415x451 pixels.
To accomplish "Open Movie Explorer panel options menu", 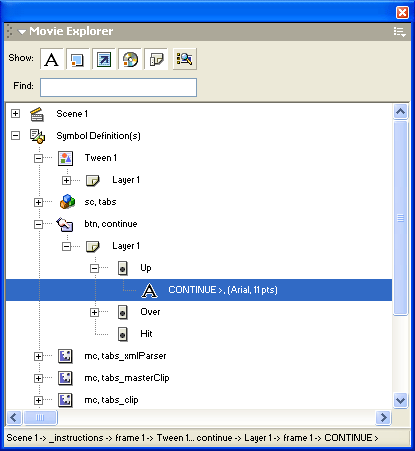I will tap(399, 32).
